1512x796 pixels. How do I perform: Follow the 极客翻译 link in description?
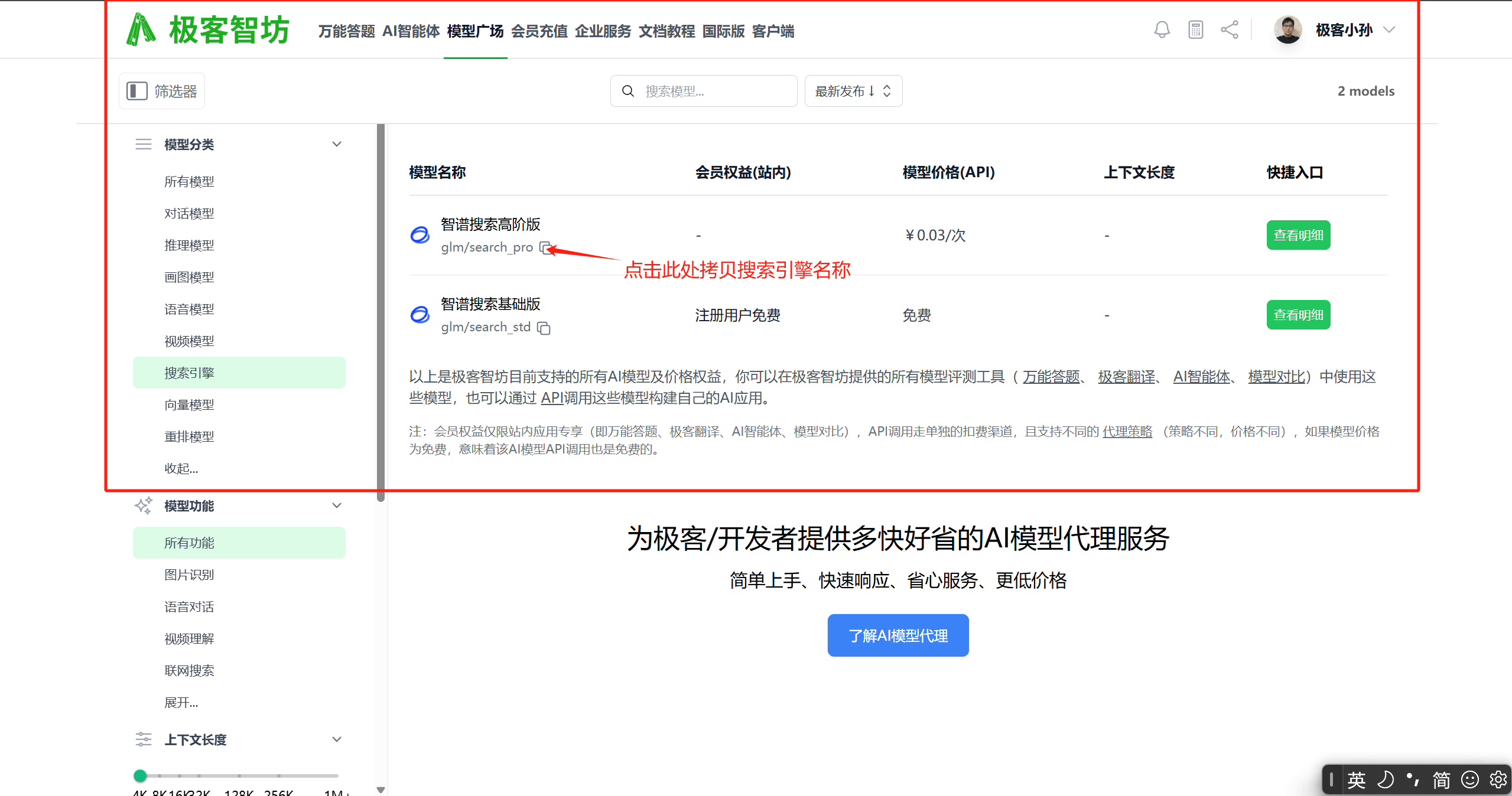(x=1127, y=377)
